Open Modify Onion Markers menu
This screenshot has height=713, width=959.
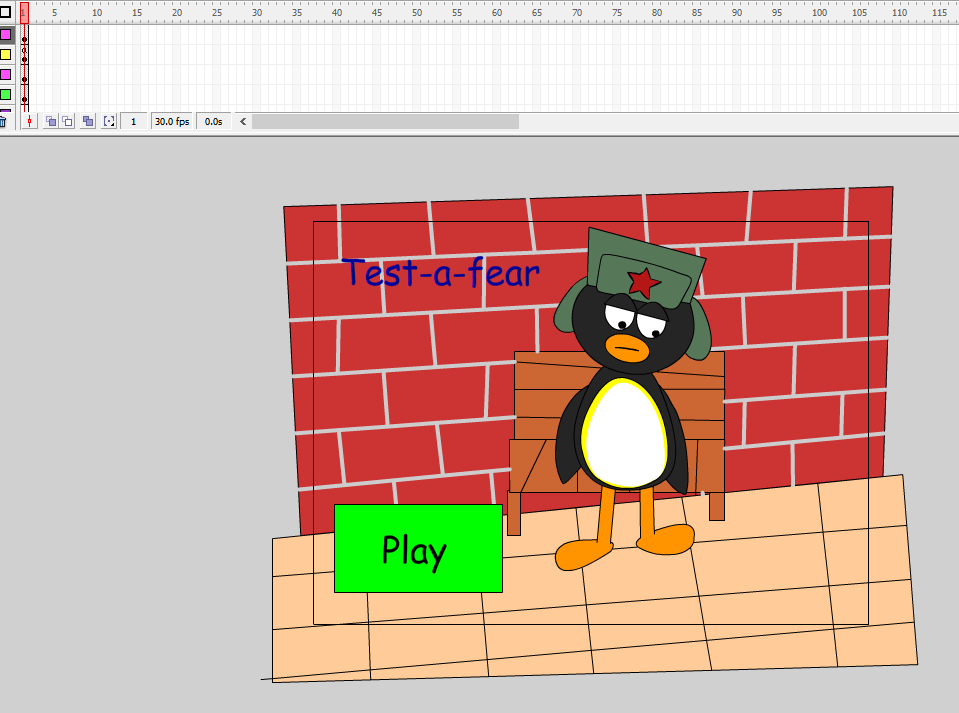109,122
